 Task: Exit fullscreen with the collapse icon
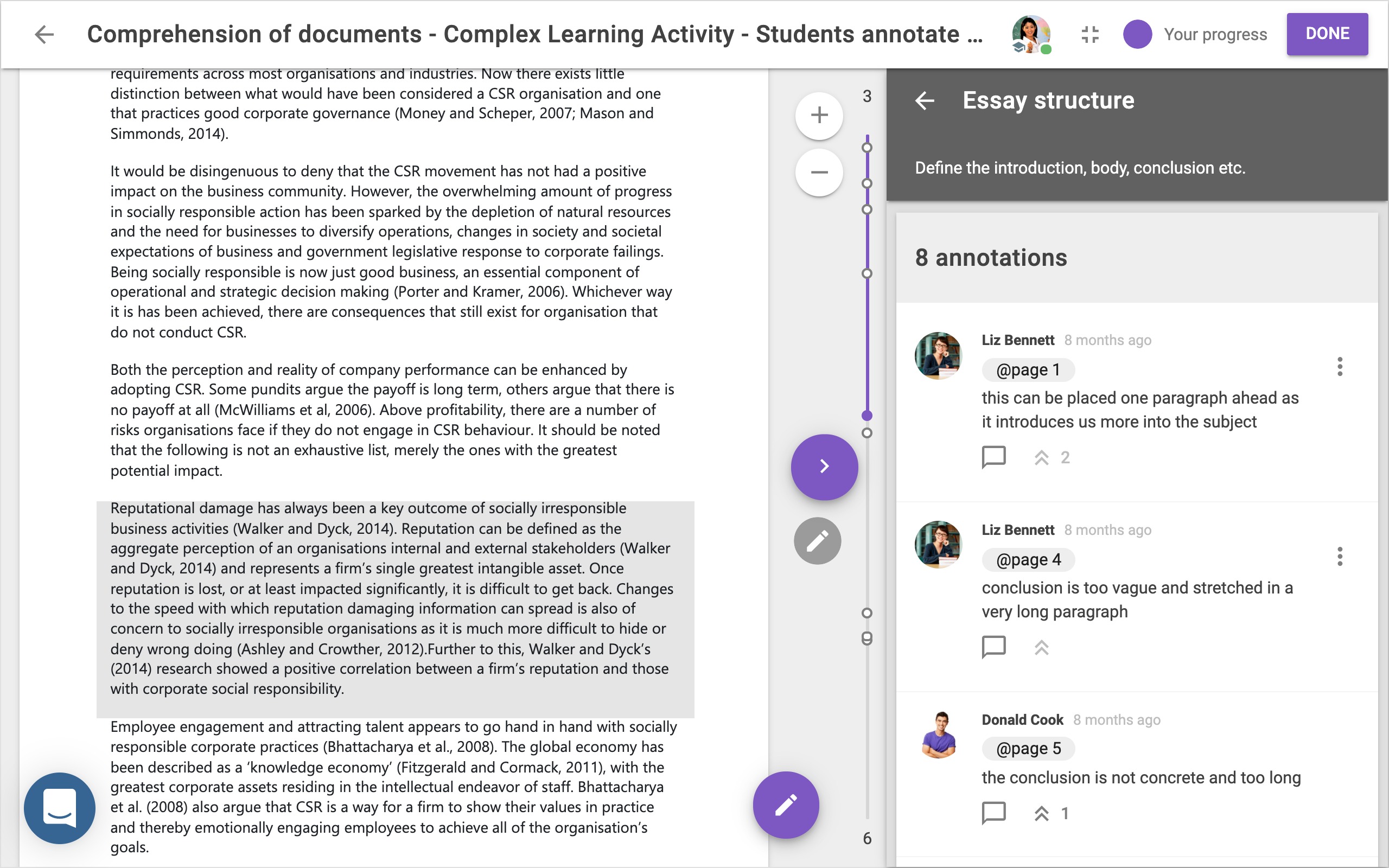click(1089, 34)
